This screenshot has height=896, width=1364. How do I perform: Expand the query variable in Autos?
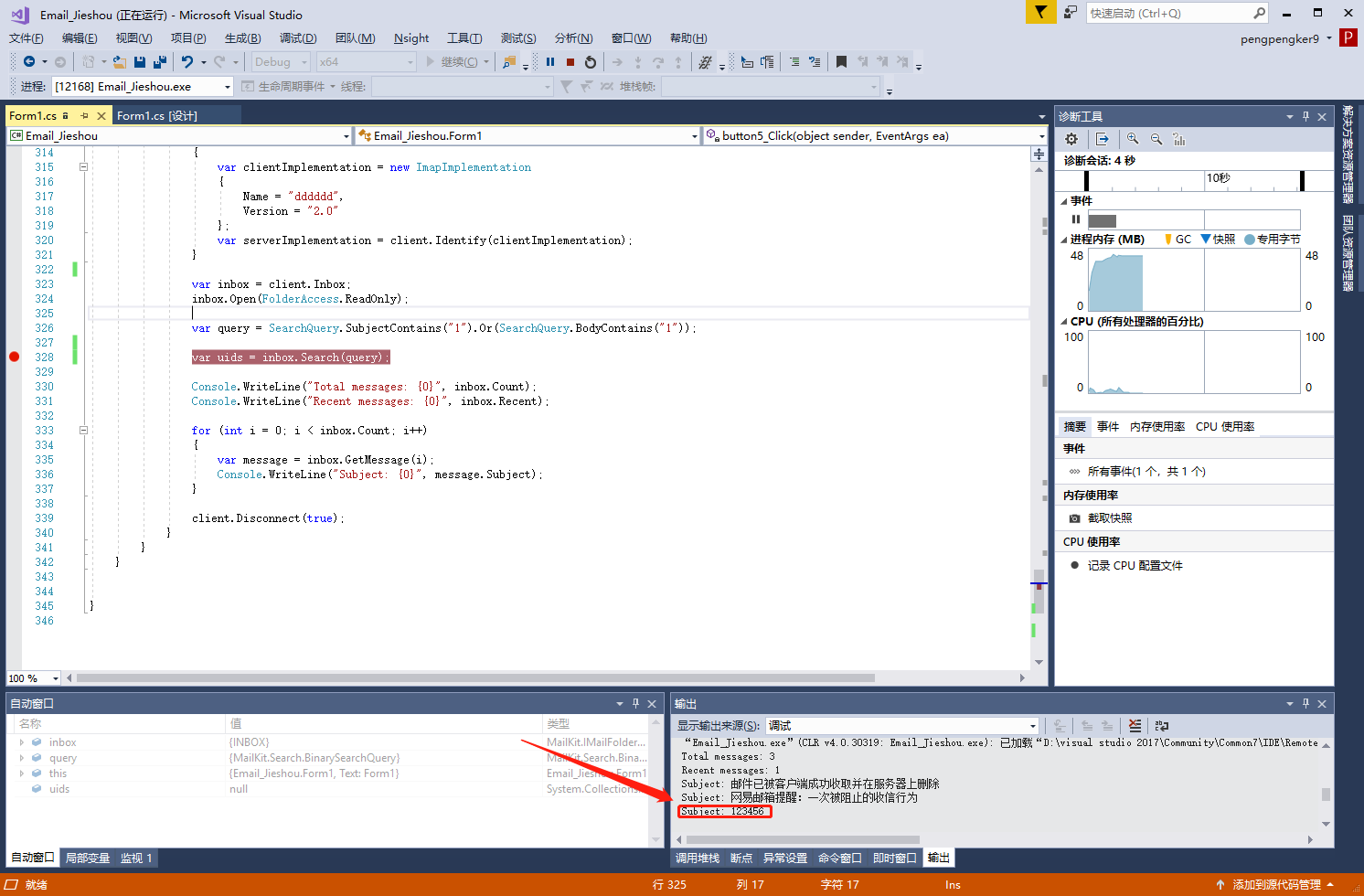(22, 758)
